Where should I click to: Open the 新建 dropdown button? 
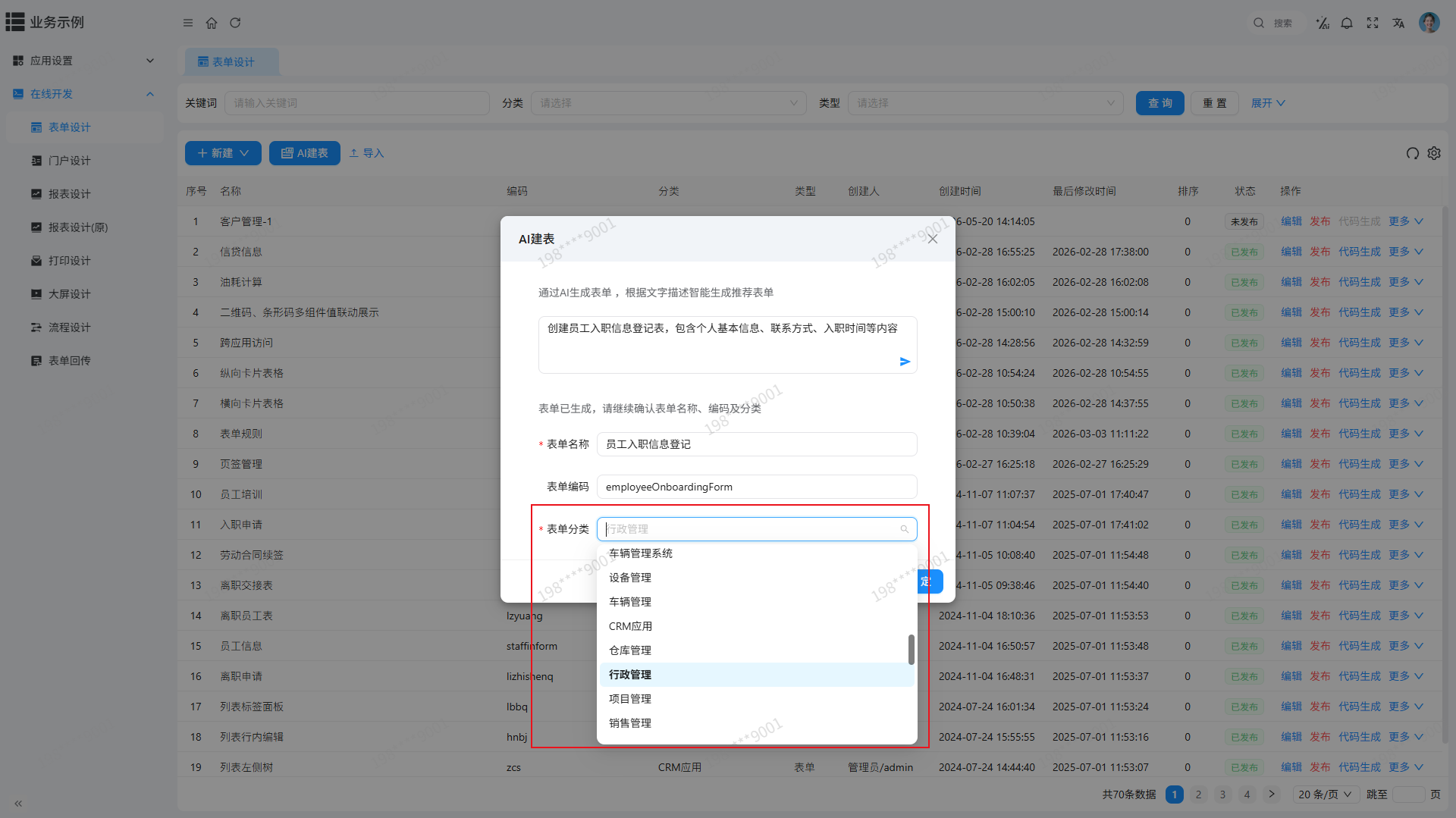223,153
